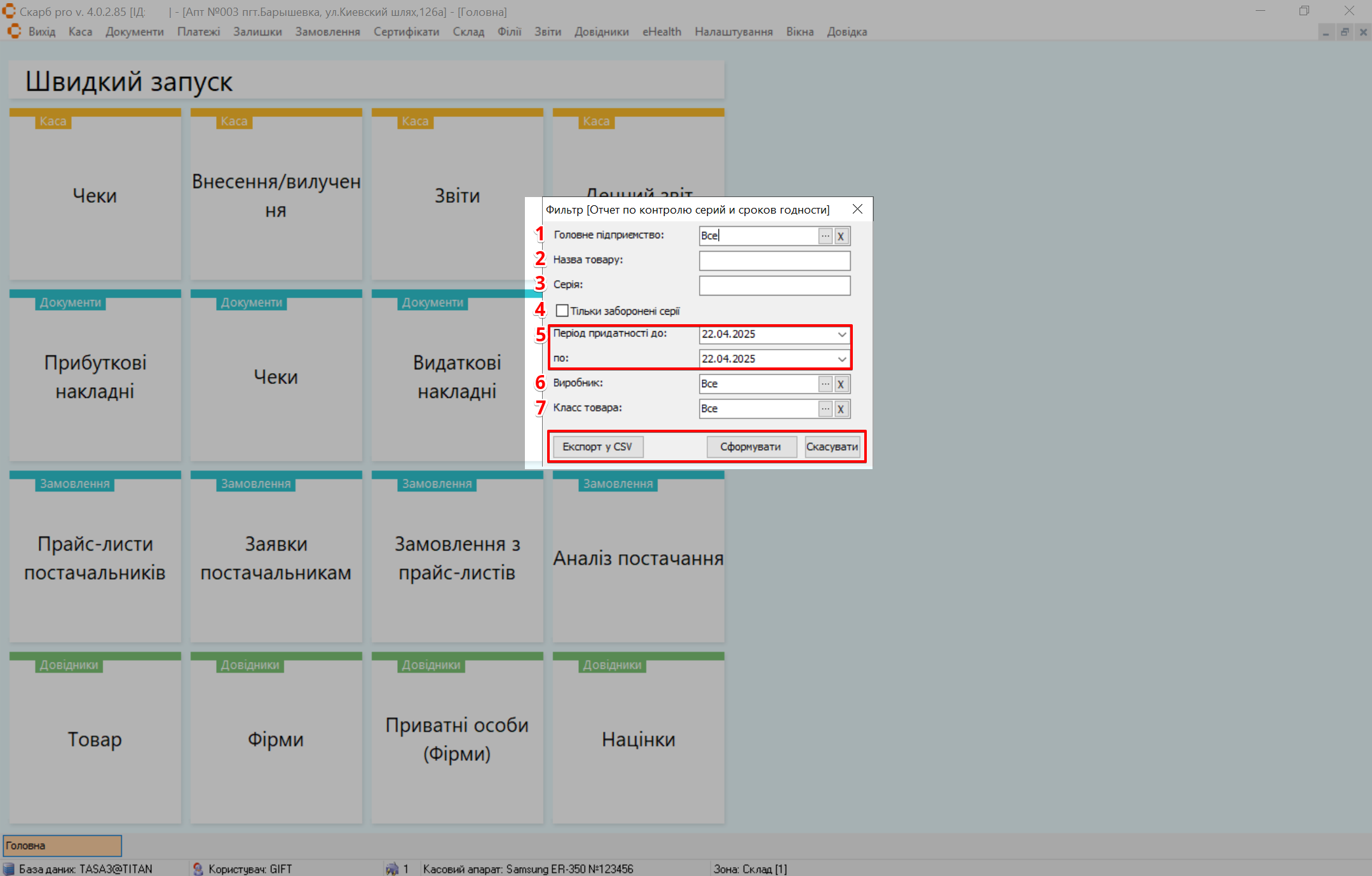Enable Тільки заборонені серії checkbox

pos(562,311)
